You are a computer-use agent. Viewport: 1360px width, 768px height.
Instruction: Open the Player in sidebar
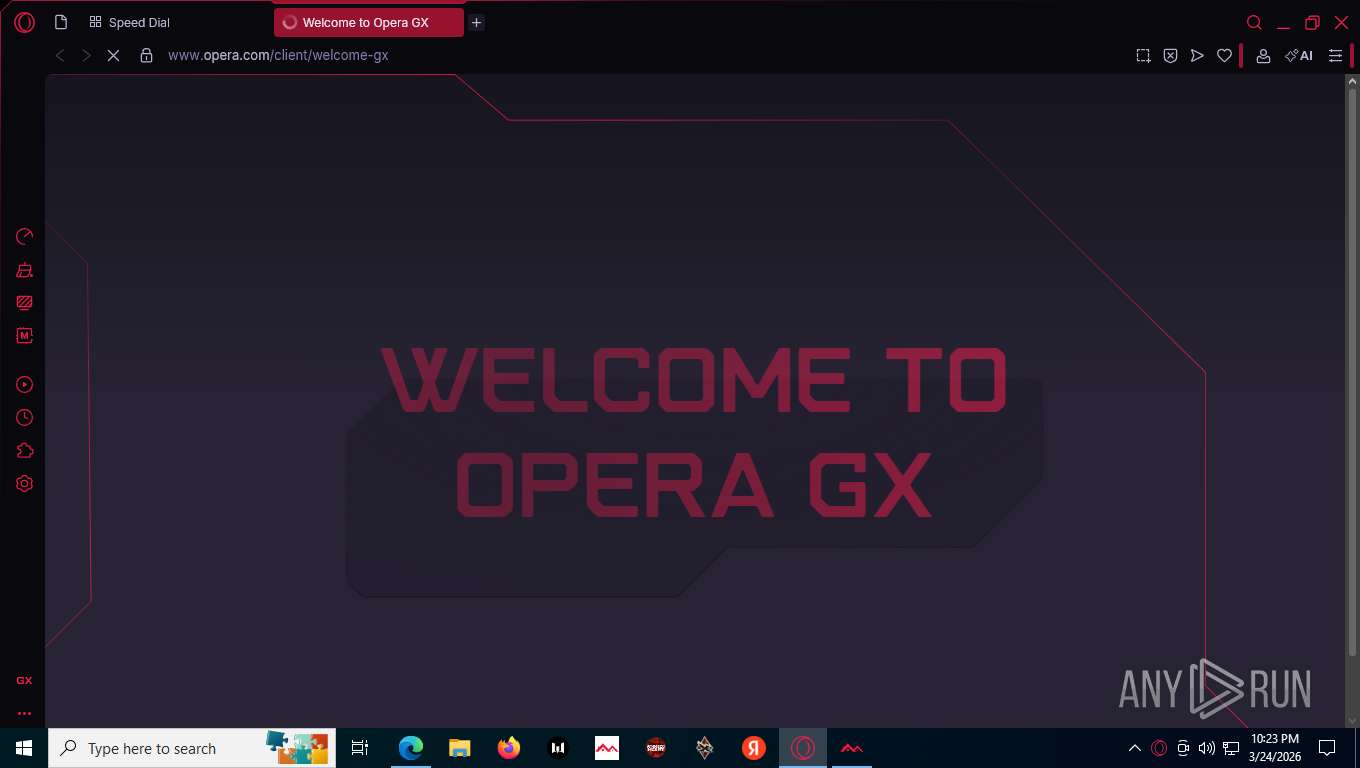point(25,385)
